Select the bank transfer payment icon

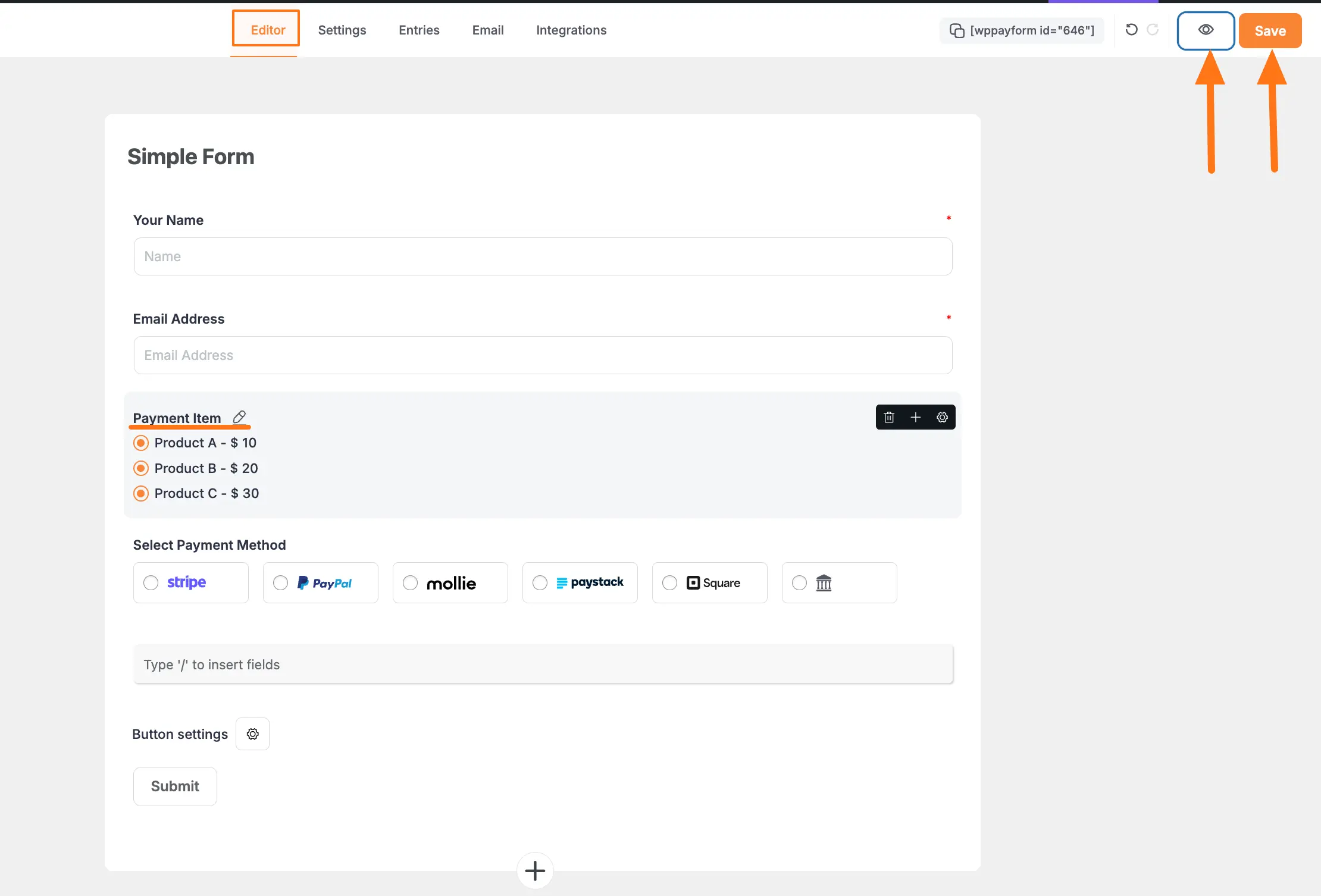(x=799, y=582)
